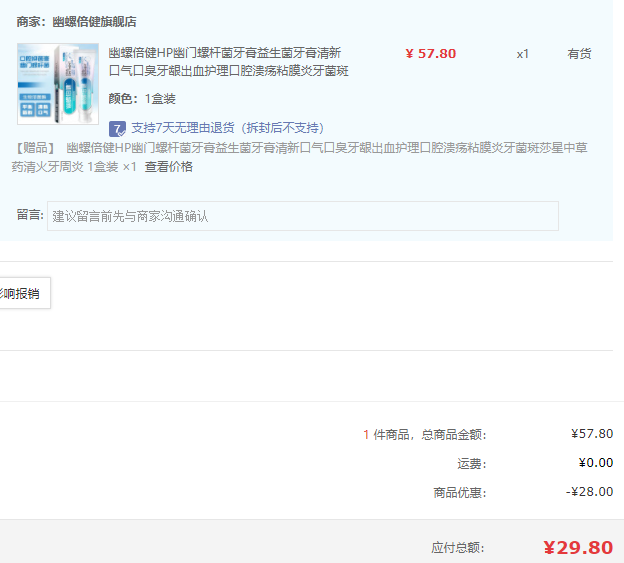Click the merchant name 幽螺倍健旗舰店
The width and height of the screenshot is (624, 563).
[x=94, y=22]
